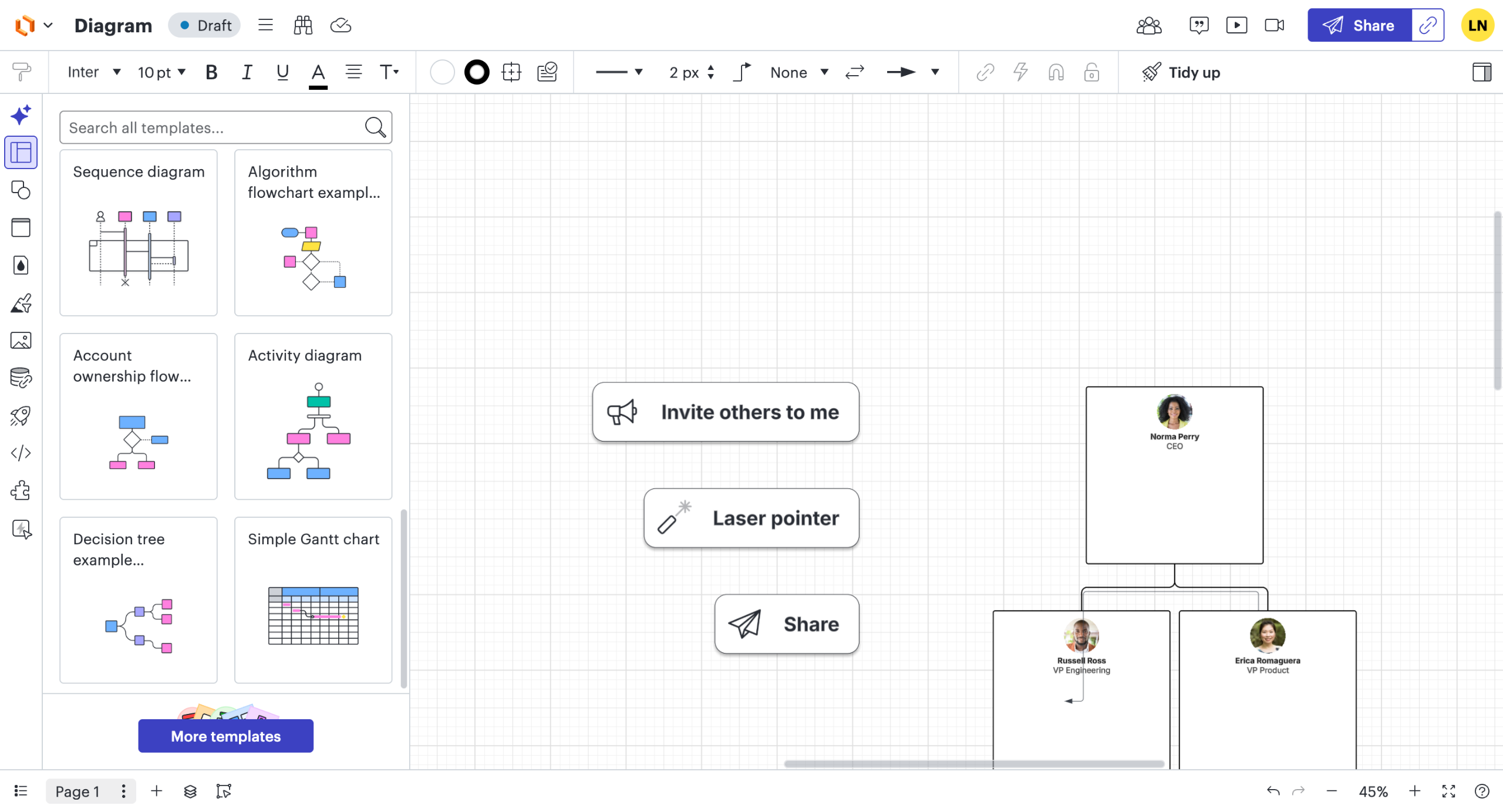
Task: Select the Page 1 tab
Action: (x=77, y=791)
